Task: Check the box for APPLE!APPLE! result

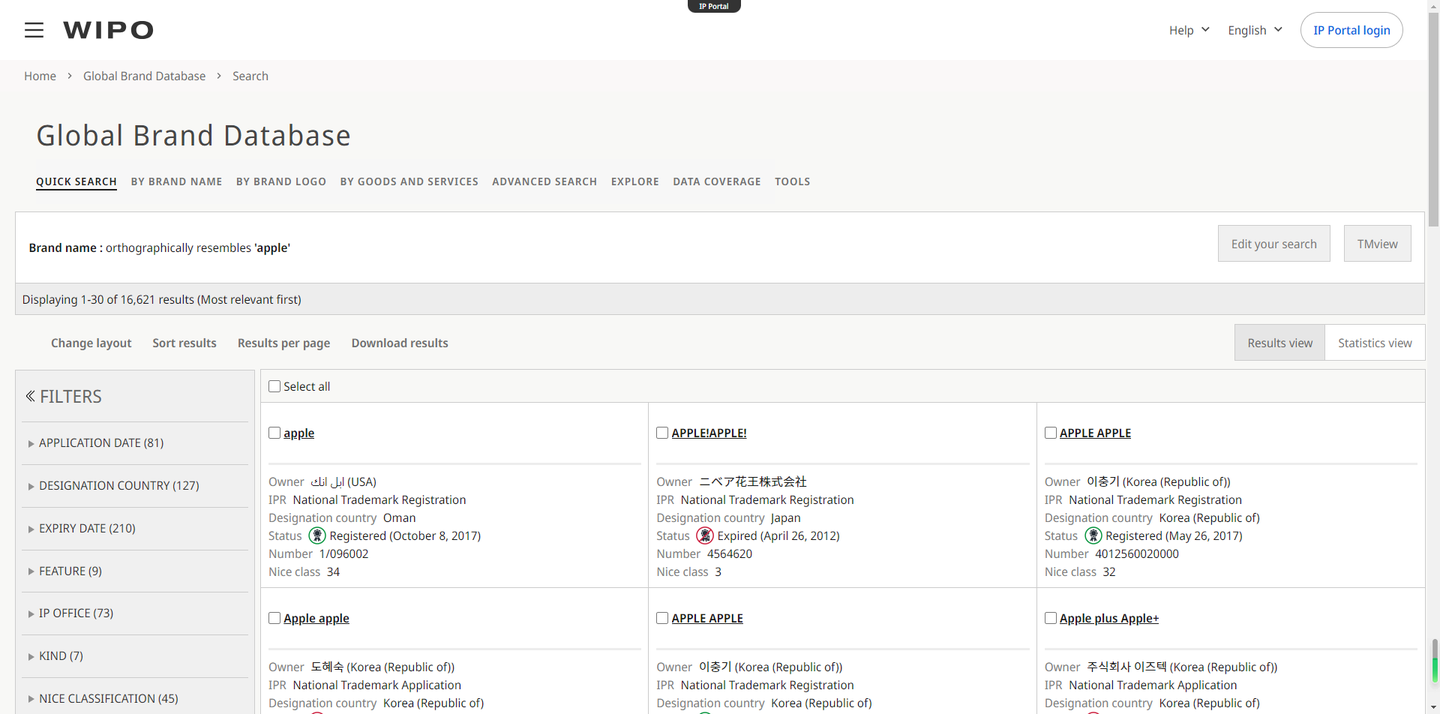Action: [663, 433]
